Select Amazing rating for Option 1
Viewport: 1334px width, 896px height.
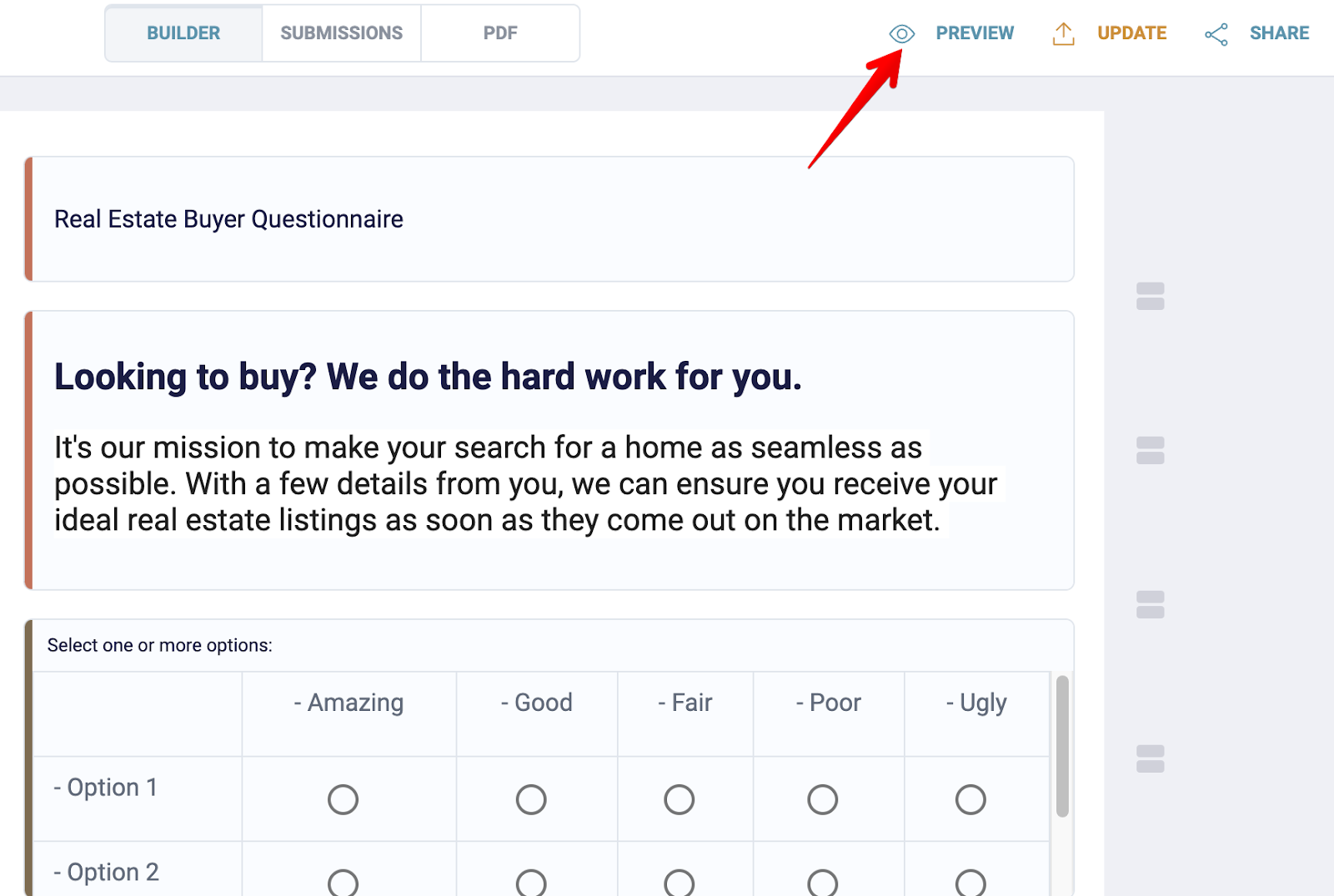343,798
